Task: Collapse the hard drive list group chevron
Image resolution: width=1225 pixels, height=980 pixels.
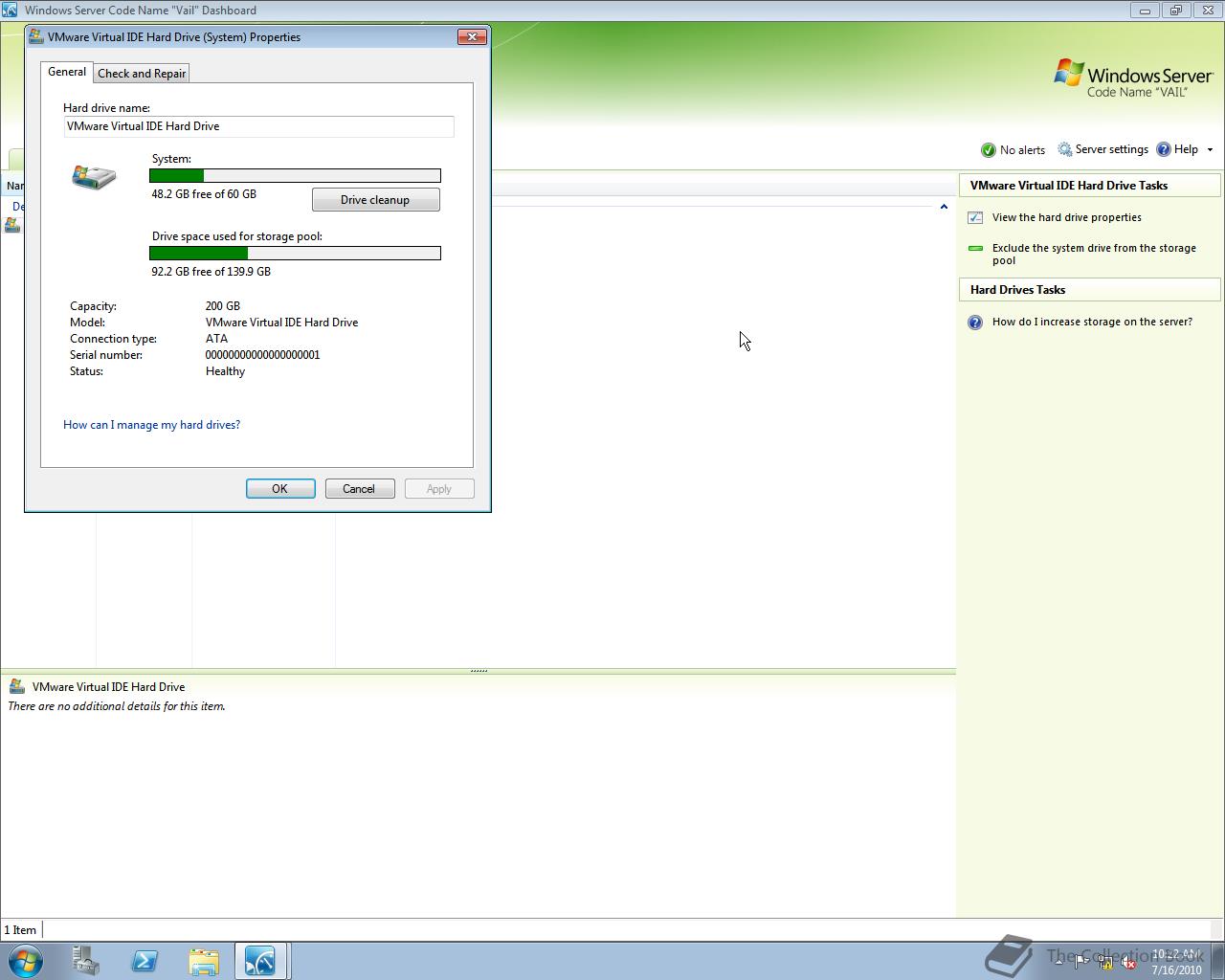Action: coord(944,206)
